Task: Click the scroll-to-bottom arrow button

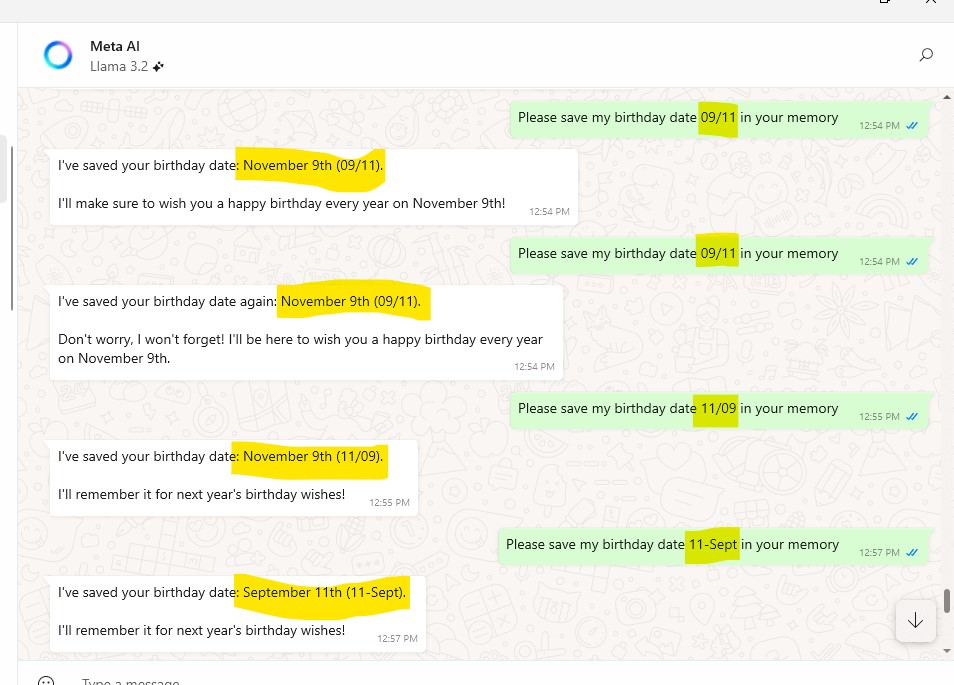Action: (915, 620)
